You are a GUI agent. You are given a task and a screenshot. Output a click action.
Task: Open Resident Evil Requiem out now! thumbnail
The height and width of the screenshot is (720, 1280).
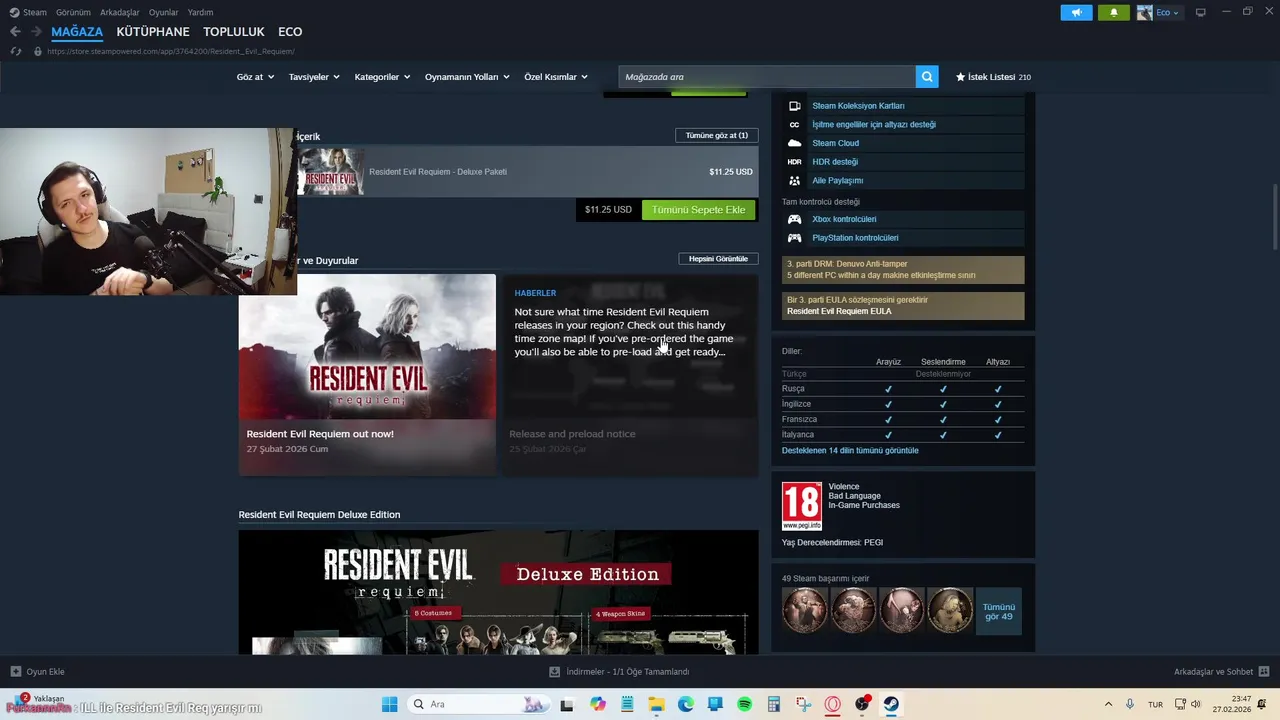click(x=367, y=347)
